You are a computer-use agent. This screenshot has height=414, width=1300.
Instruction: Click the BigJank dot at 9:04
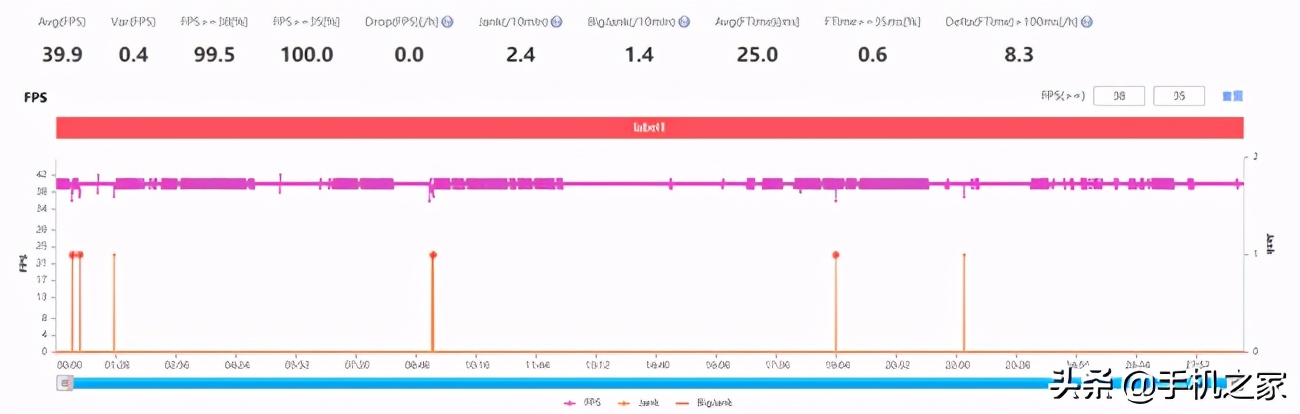click(x=836, y=255)
